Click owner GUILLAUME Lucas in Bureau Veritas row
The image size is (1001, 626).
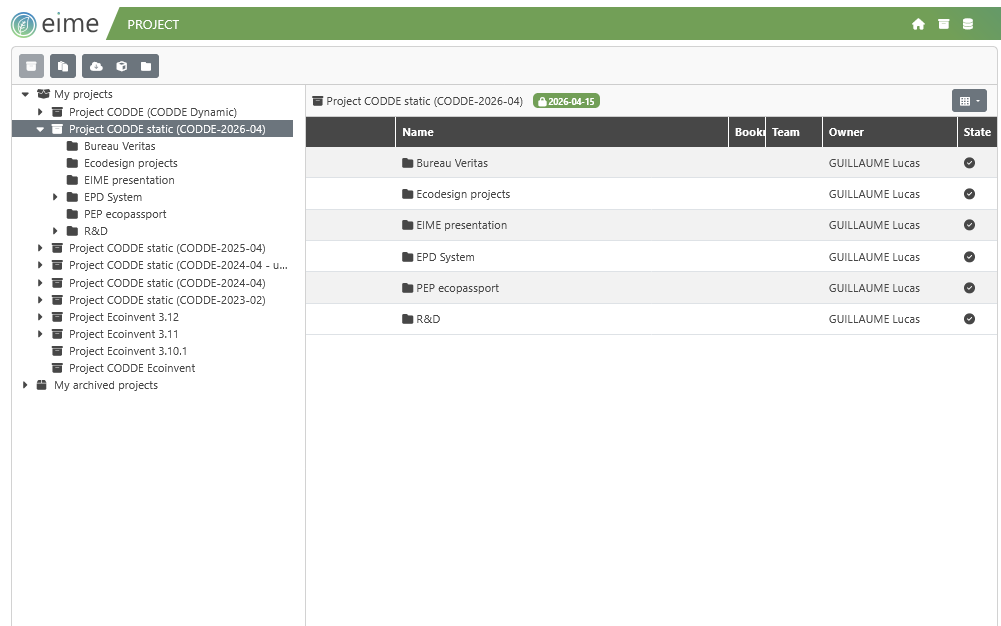click(x=874, y=163)
